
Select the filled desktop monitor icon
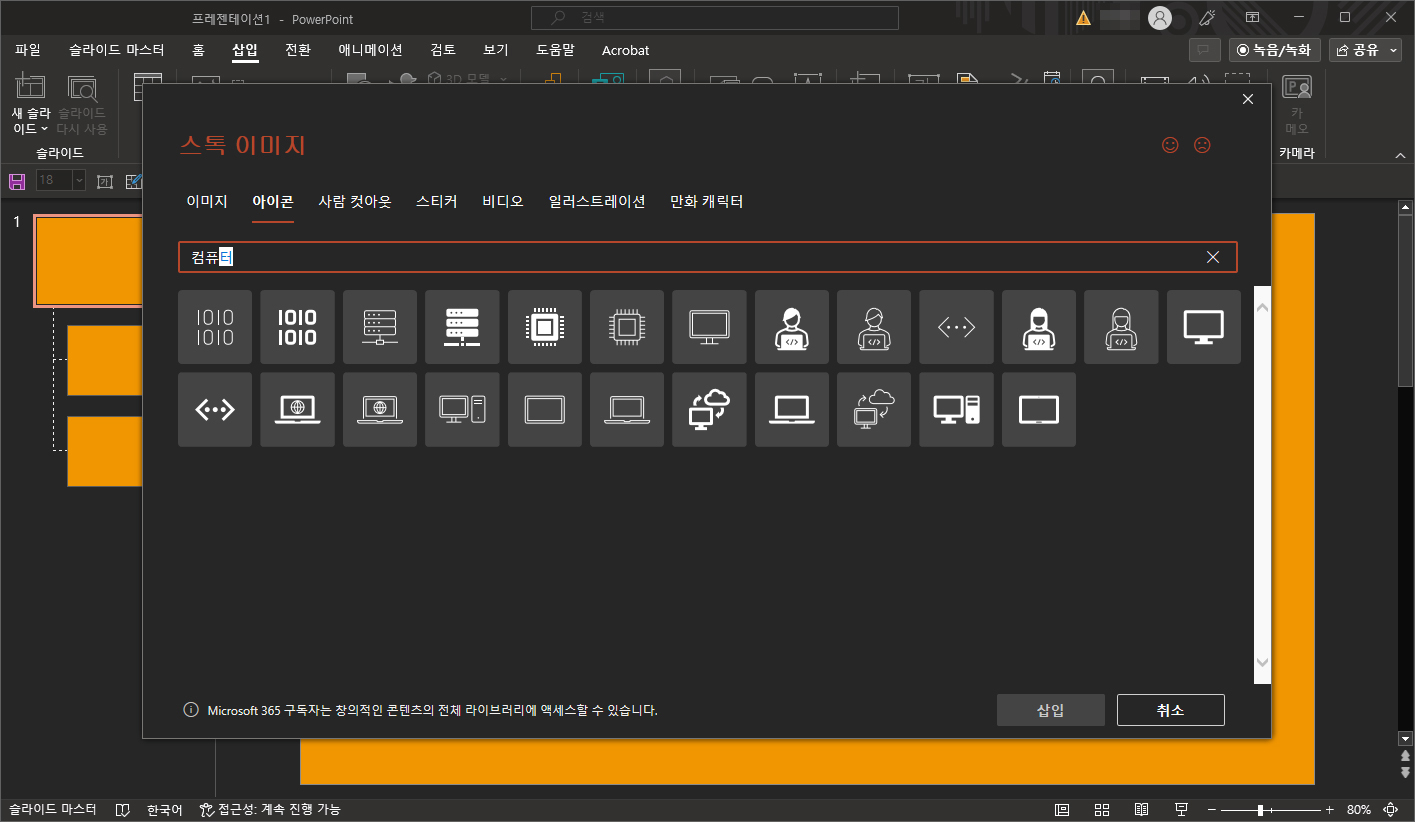pyautogui.click(x=1204, y=327)
